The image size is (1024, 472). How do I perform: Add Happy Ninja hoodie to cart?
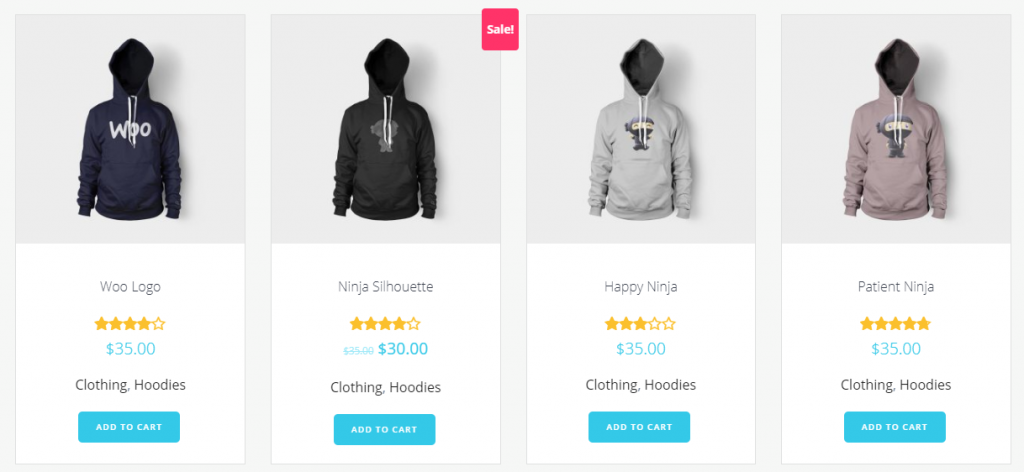pos(639,427)
